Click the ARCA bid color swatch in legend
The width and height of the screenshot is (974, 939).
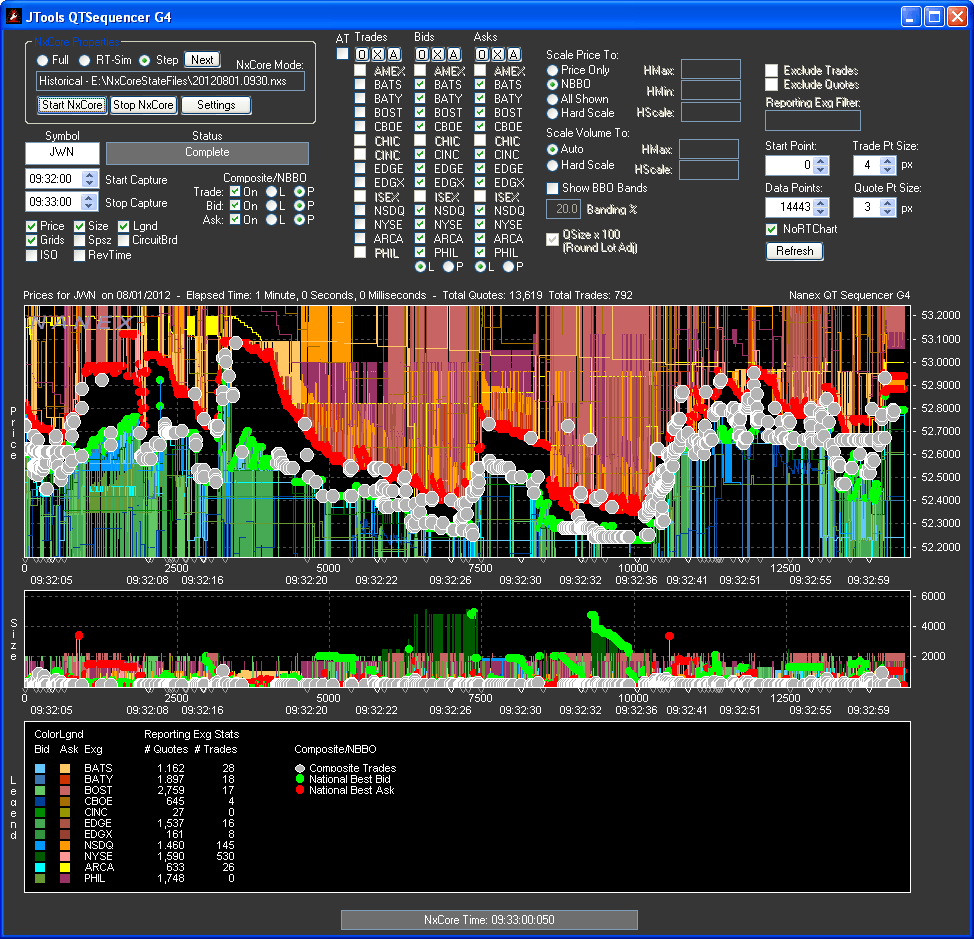tap(40, 868)
